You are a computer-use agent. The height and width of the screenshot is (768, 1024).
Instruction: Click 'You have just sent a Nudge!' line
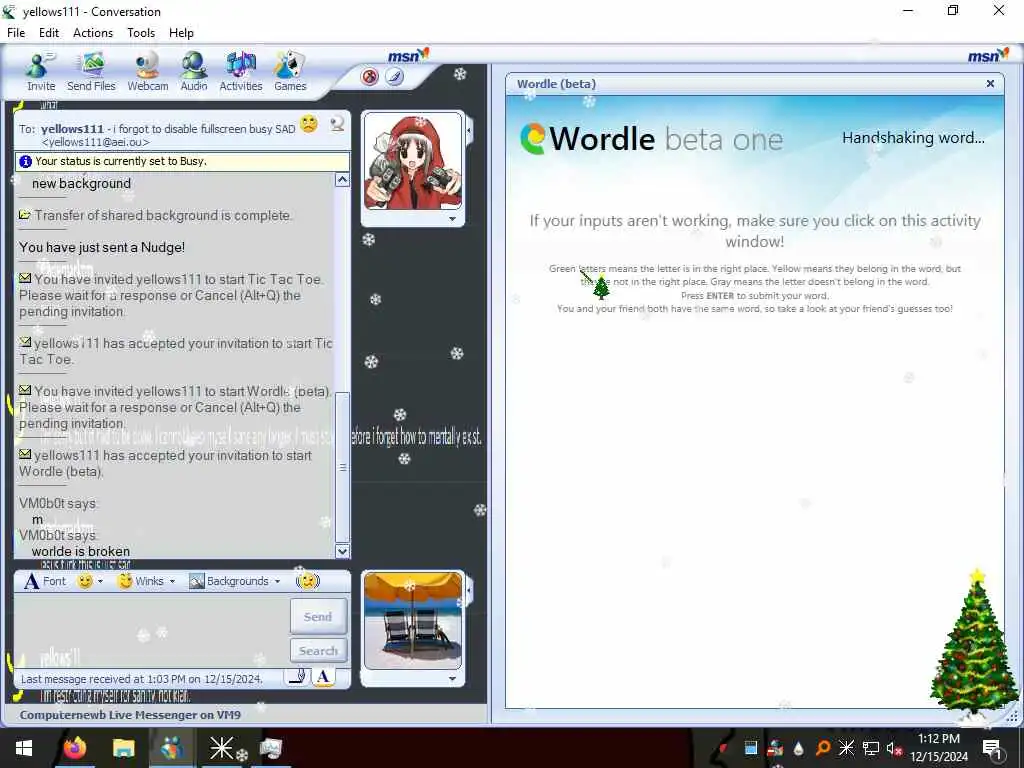click(x=102, y=248)
